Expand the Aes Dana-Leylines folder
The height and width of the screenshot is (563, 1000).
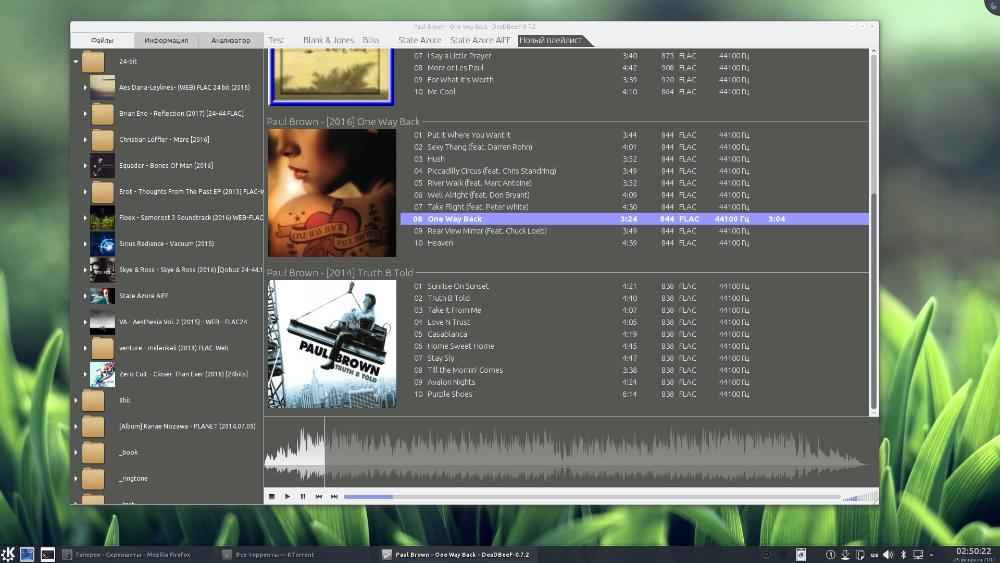coord(85,87)
